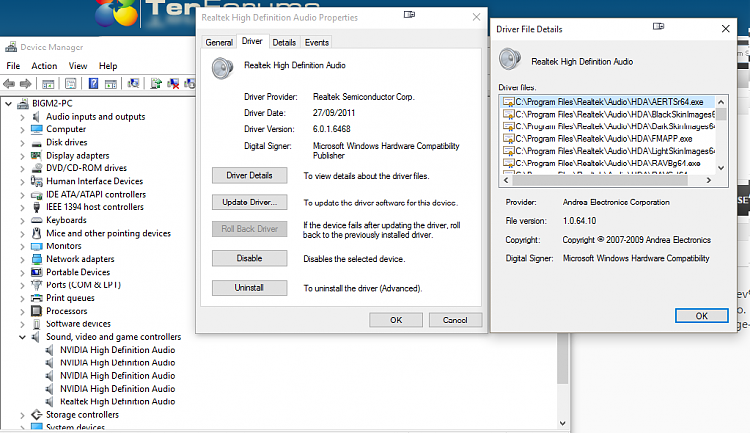This screenshot has height=433, width=750.
Task: Select the Driver tab
Action: coord(252,41)
